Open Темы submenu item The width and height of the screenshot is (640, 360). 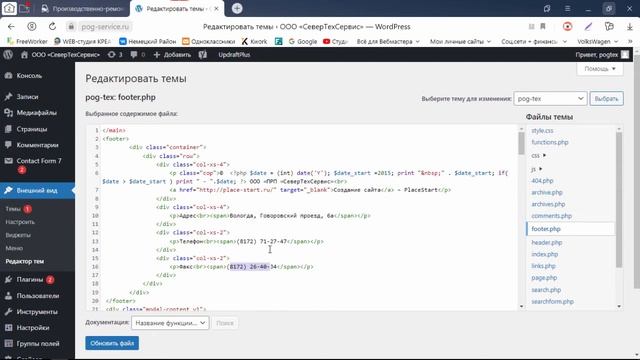point(13,209)
